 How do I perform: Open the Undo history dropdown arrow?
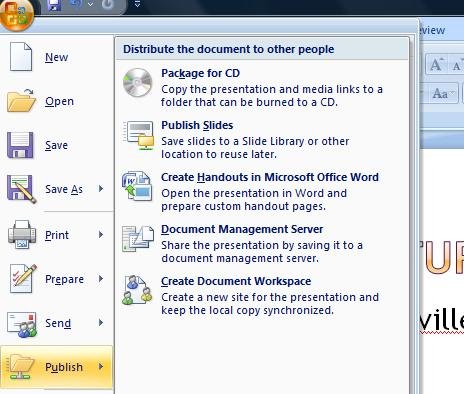coord(90,4)
